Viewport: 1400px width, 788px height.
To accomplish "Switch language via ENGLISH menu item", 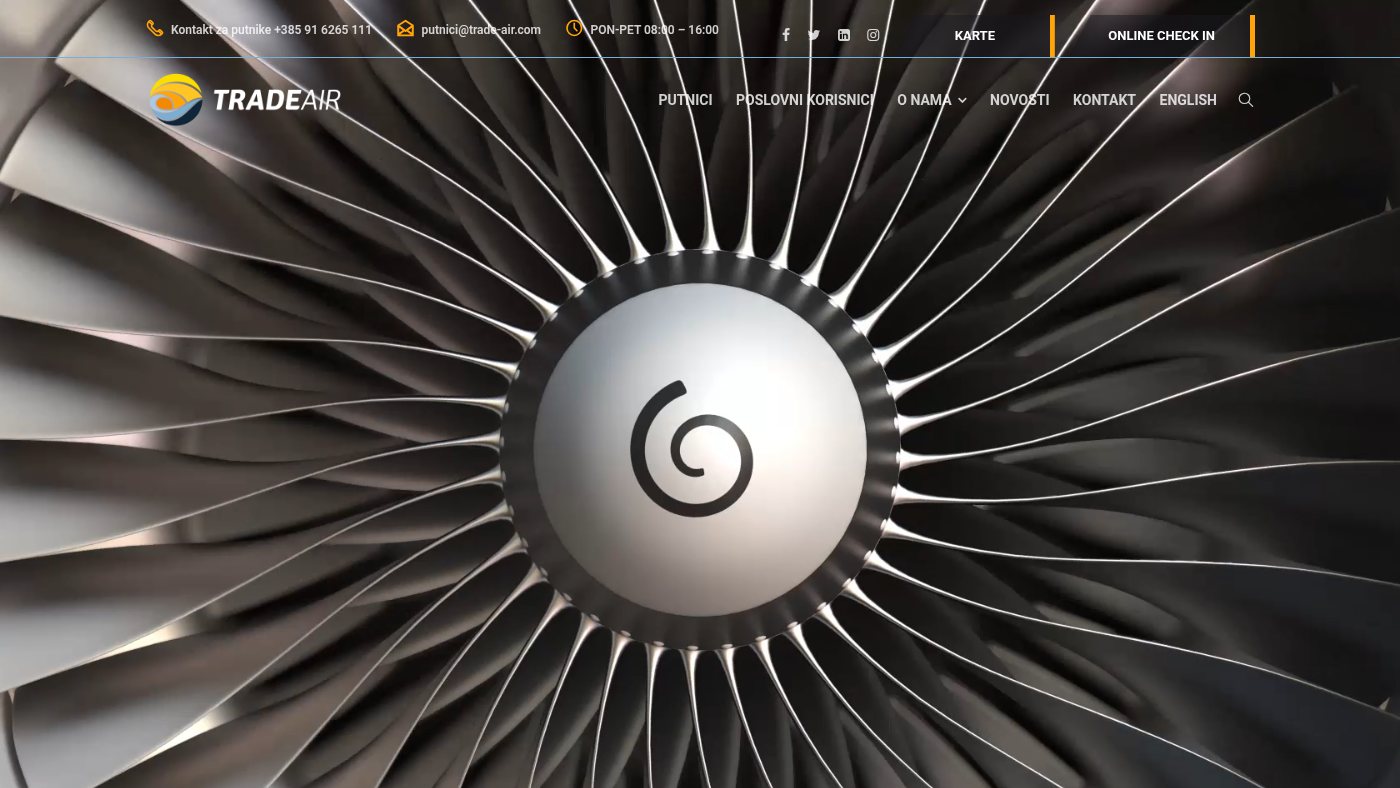I will click(x=1188, y=100).
